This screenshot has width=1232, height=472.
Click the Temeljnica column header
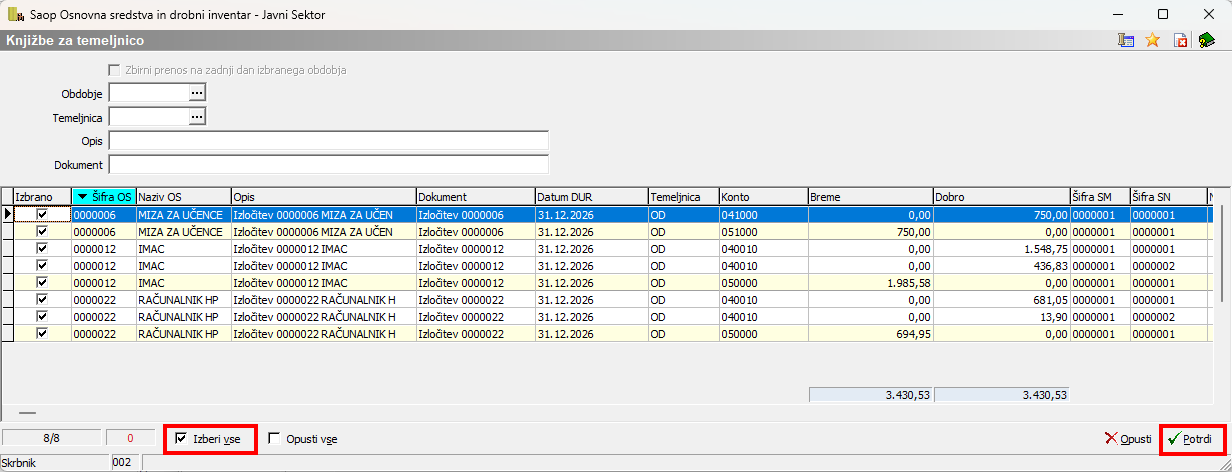pyautogui.click(x=683, y=197)
